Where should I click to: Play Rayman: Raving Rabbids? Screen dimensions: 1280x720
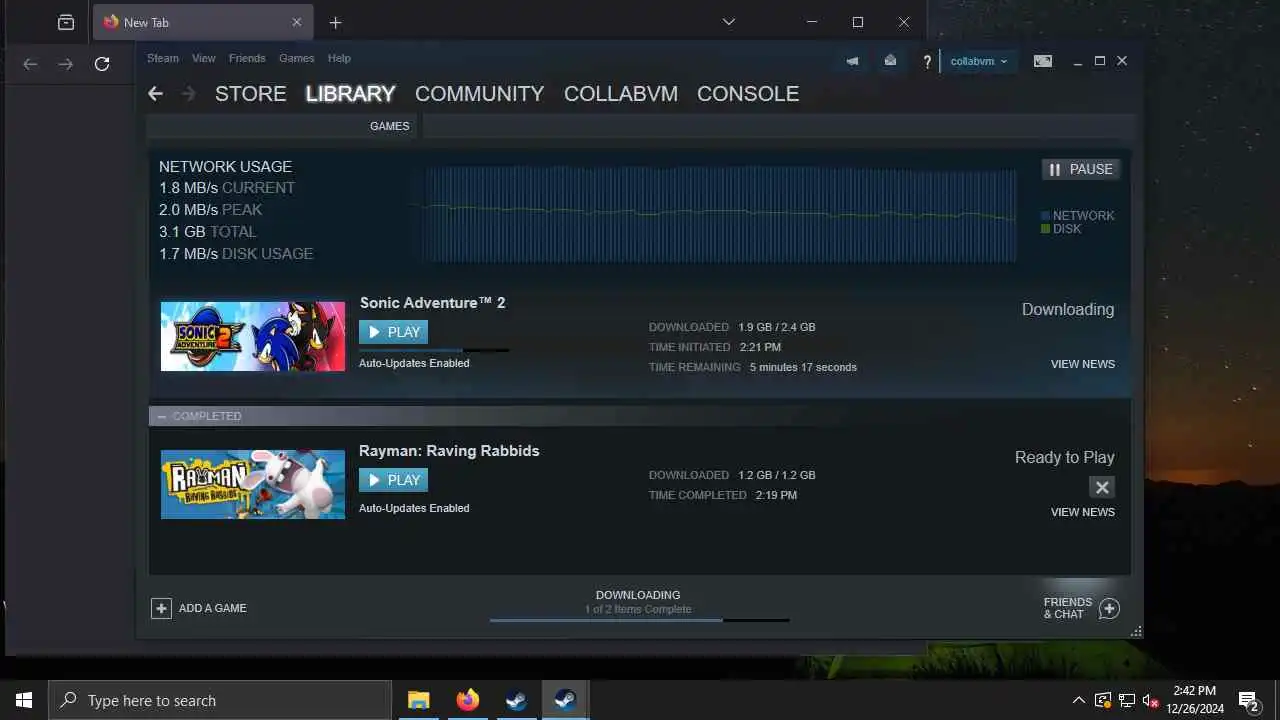[393, 480]
